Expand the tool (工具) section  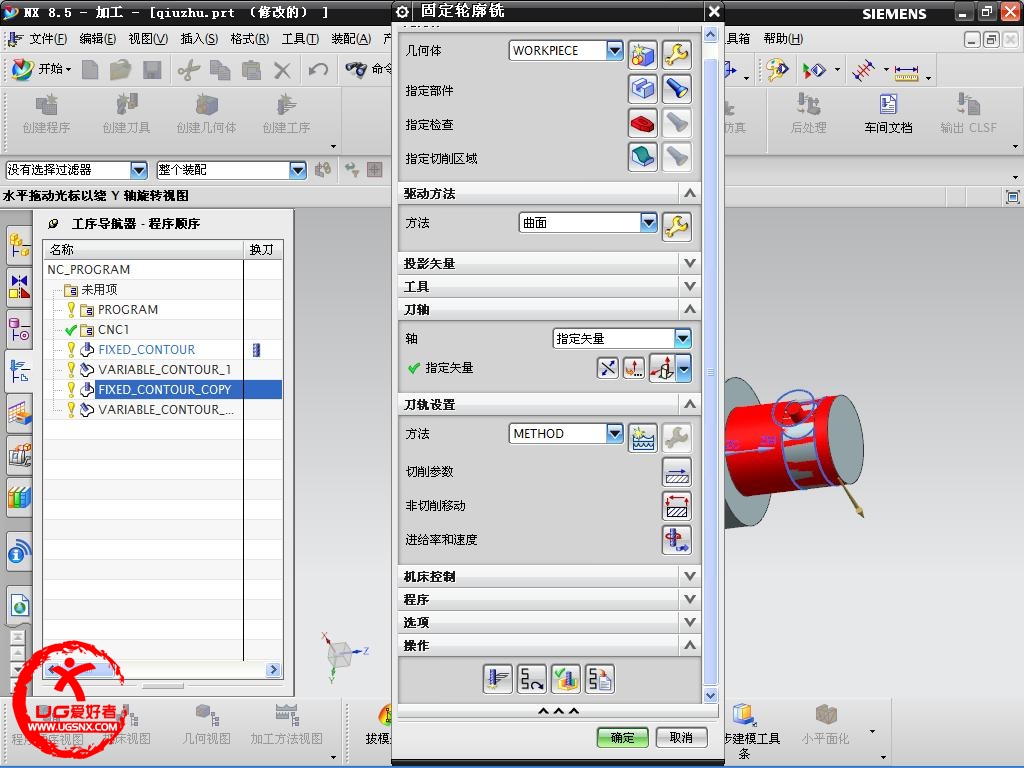(690, 286)
